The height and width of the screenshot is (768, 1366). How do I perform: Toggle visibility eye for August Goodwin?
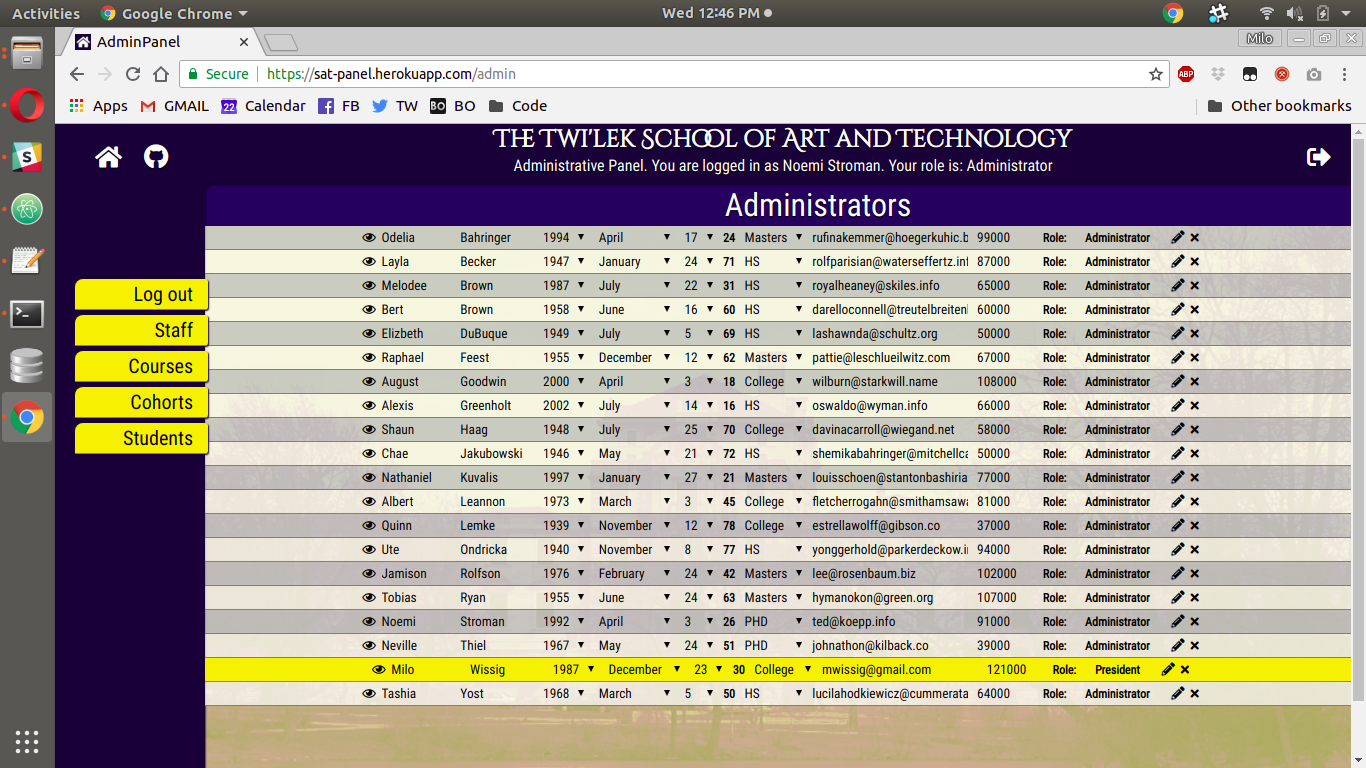[369, 382]
